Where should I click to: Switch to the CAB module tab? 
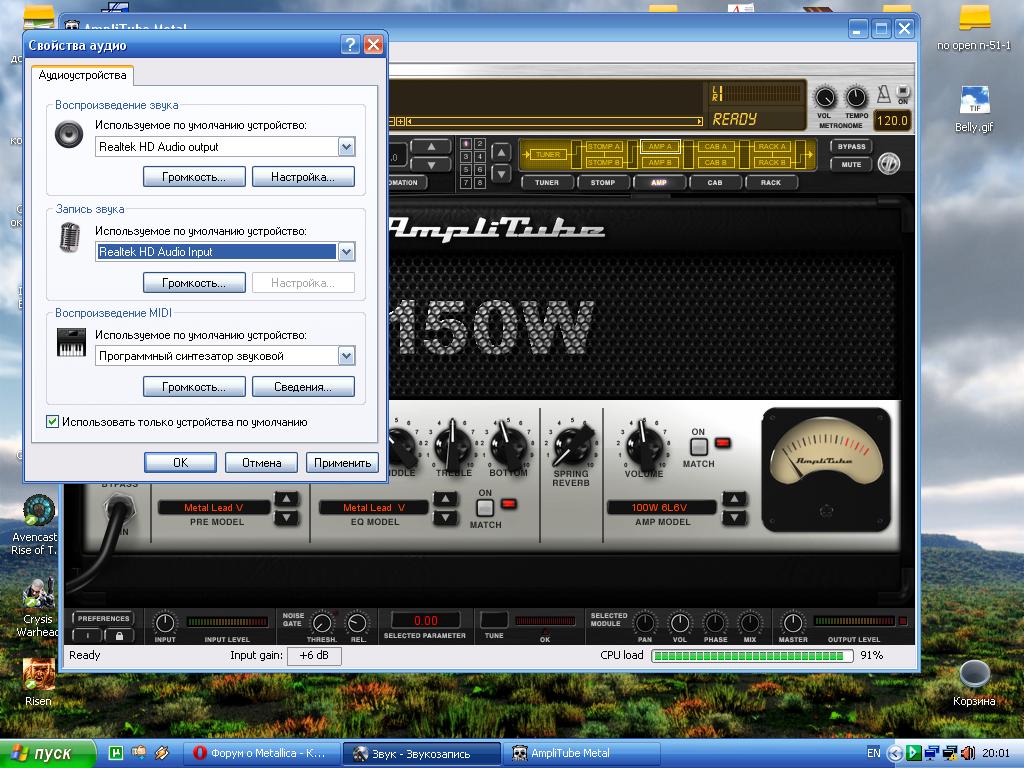[715, 183]
